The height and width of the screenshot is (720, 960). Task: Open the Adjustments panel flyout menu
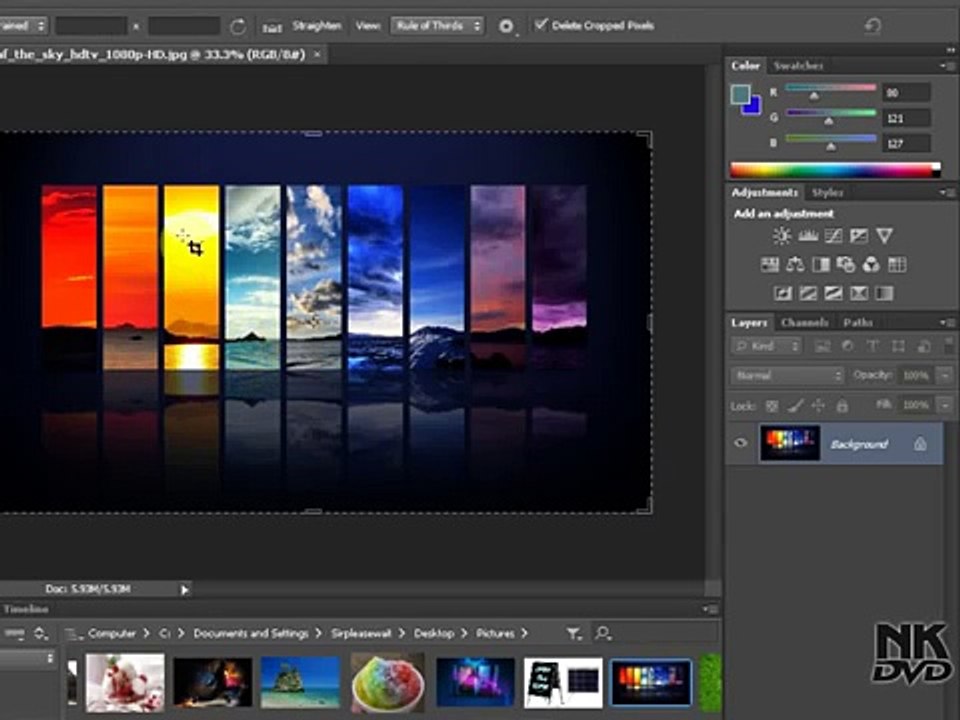948,193
